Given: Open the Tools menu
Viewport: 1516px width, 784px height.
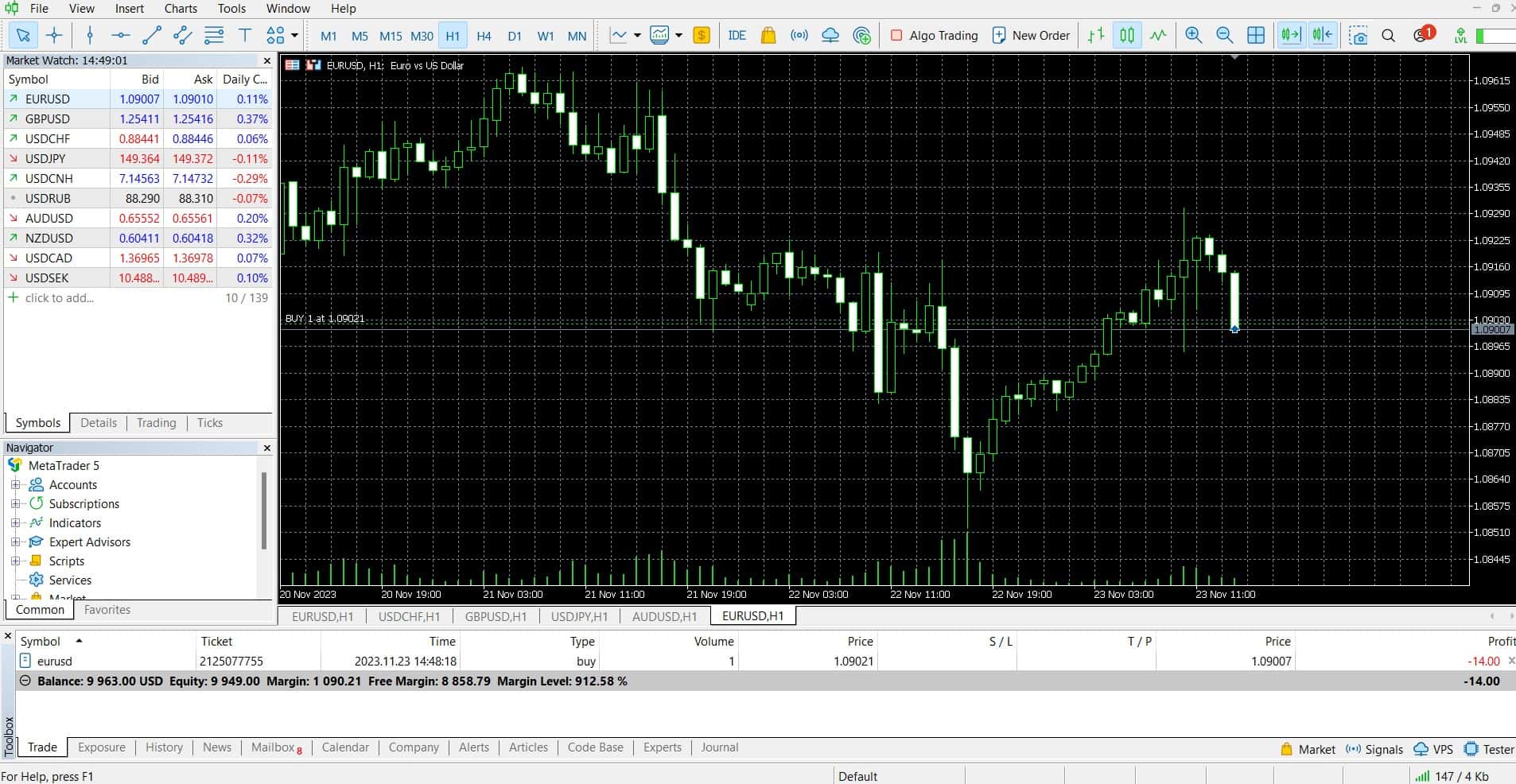Looking at the screenshot, I should point(230,9).
